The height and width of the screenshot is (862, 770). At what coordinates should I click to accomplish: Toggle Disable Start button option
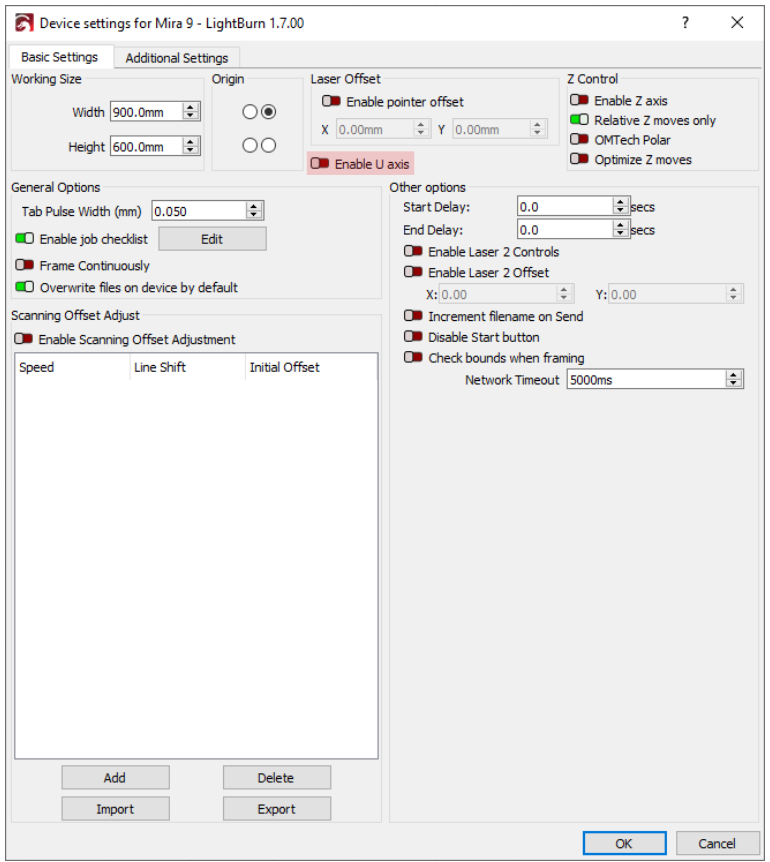[413, 336]
